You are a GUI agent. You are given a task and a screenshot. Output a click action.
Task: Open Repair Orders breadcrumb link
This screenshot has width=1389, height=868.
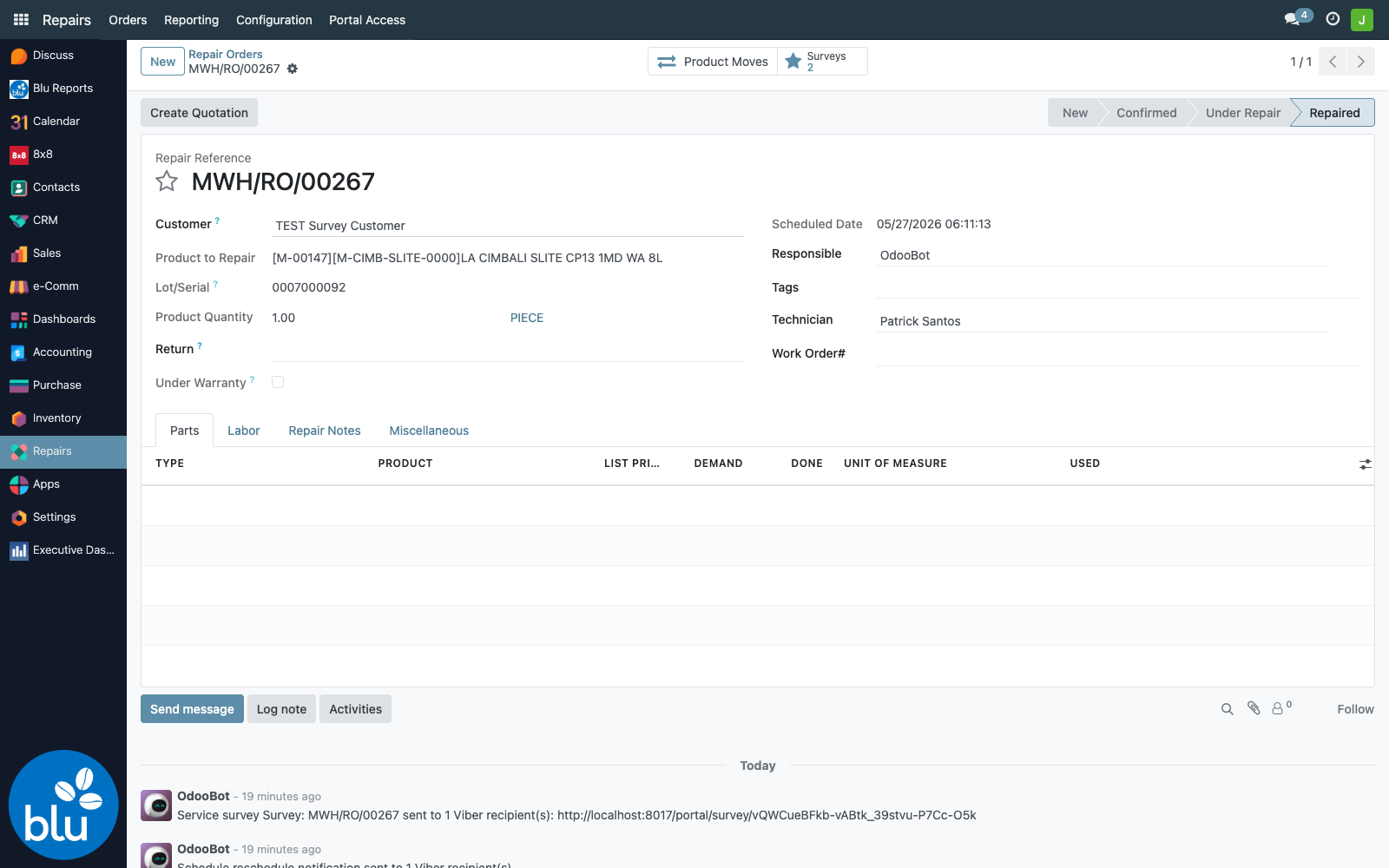[226, 54]
